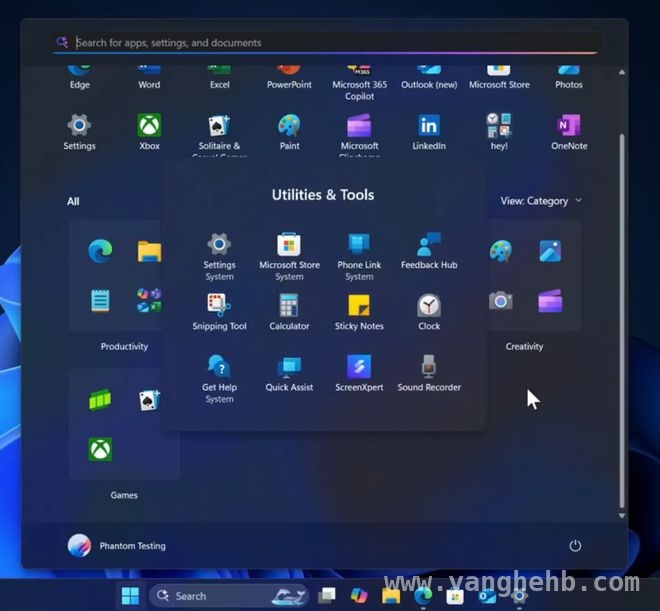
Task: Open pinned Solitaire & Casual Games
Action: click(219, 134)
